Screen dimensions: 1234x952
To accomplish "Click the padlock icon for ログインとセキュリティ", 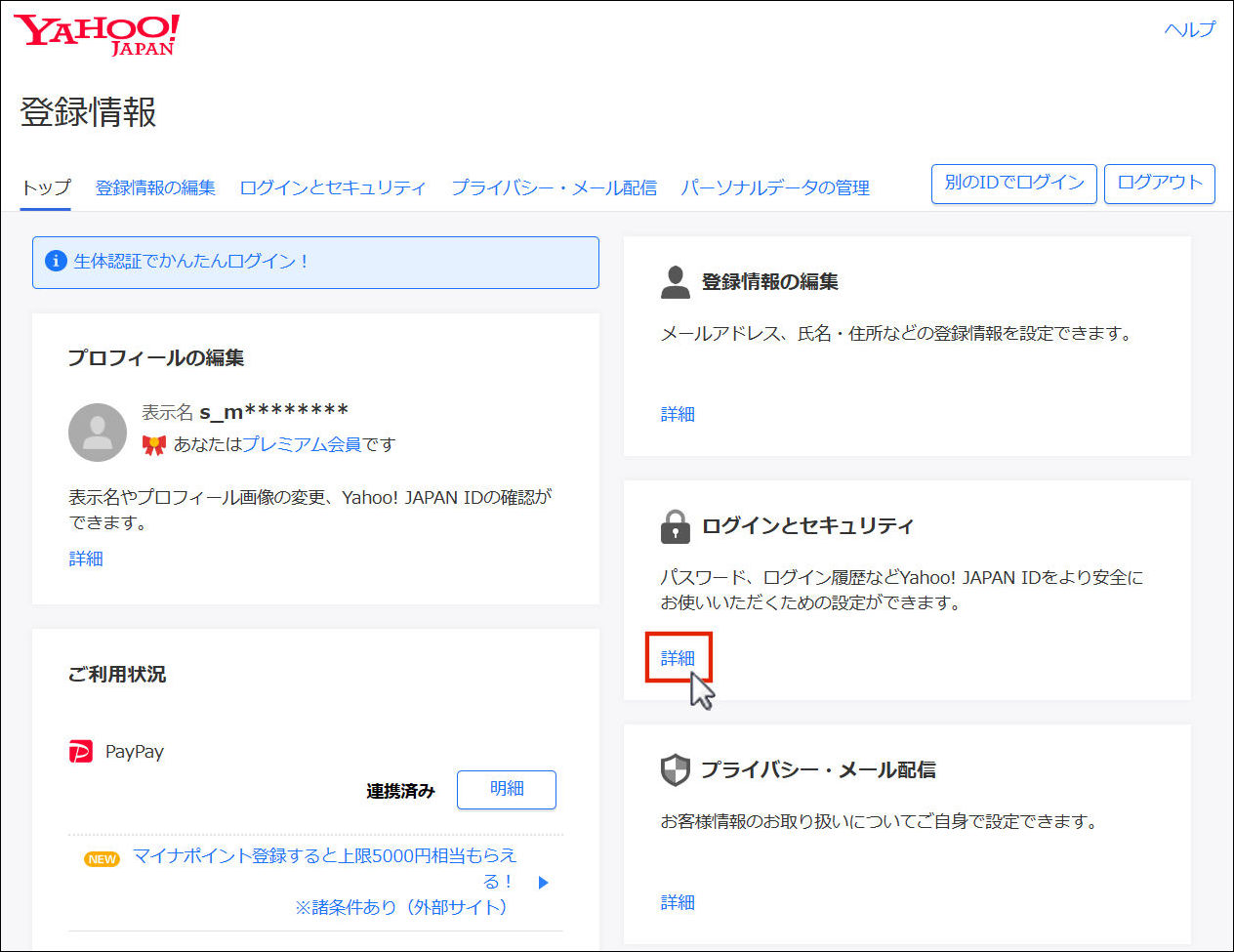I will (675, 526).
